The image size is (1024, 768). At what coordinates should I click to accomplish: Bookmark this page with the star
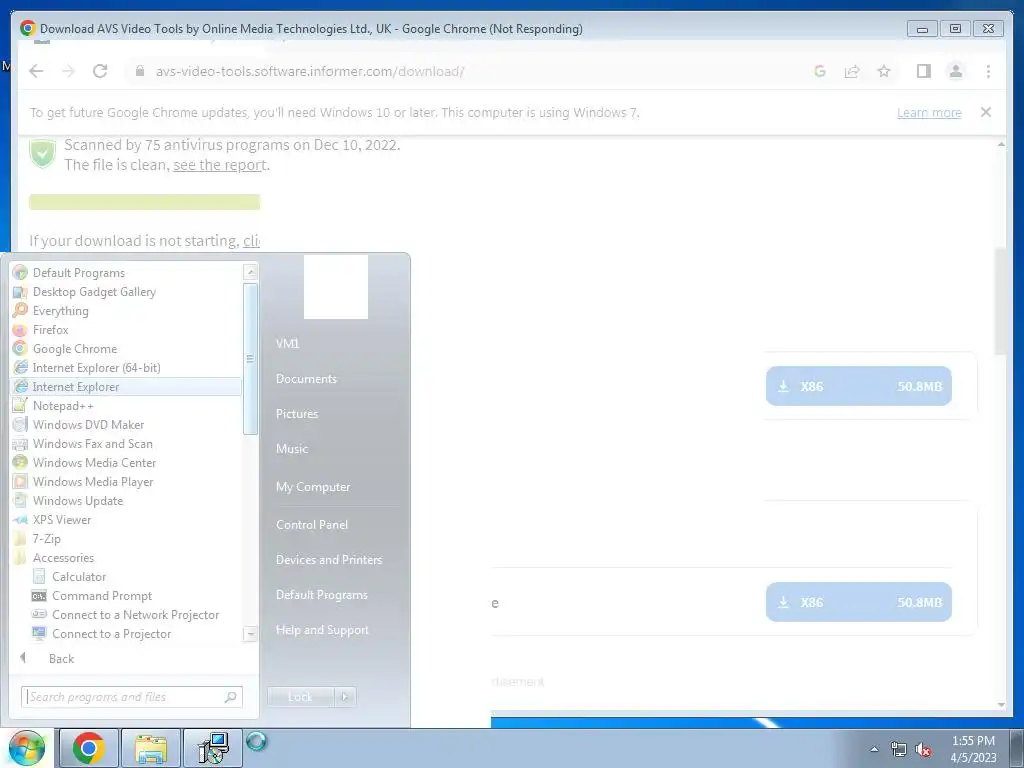click(x=884, y=71)
